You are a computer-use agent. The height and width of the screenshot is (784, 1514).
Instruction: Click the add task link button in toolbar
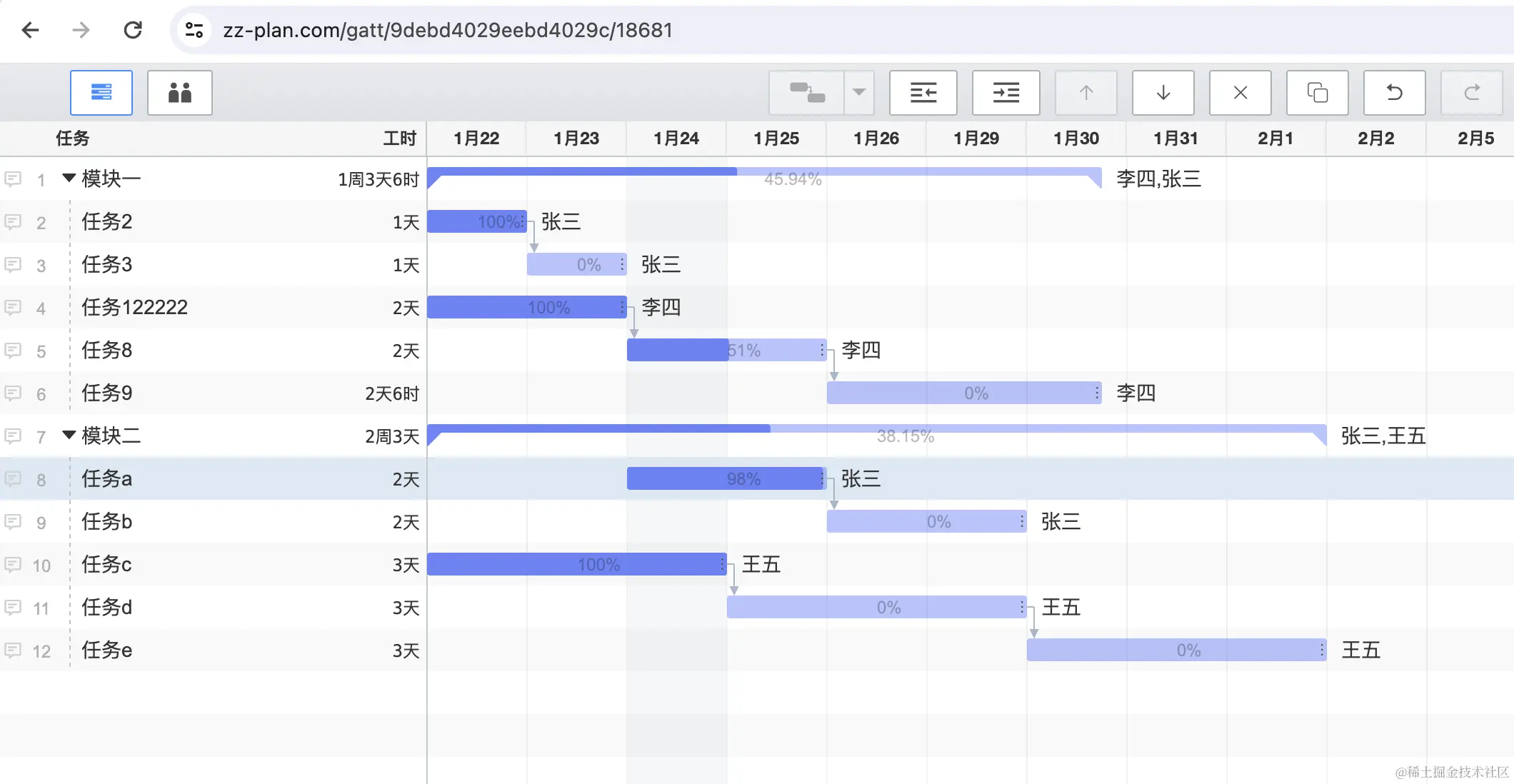807,93
